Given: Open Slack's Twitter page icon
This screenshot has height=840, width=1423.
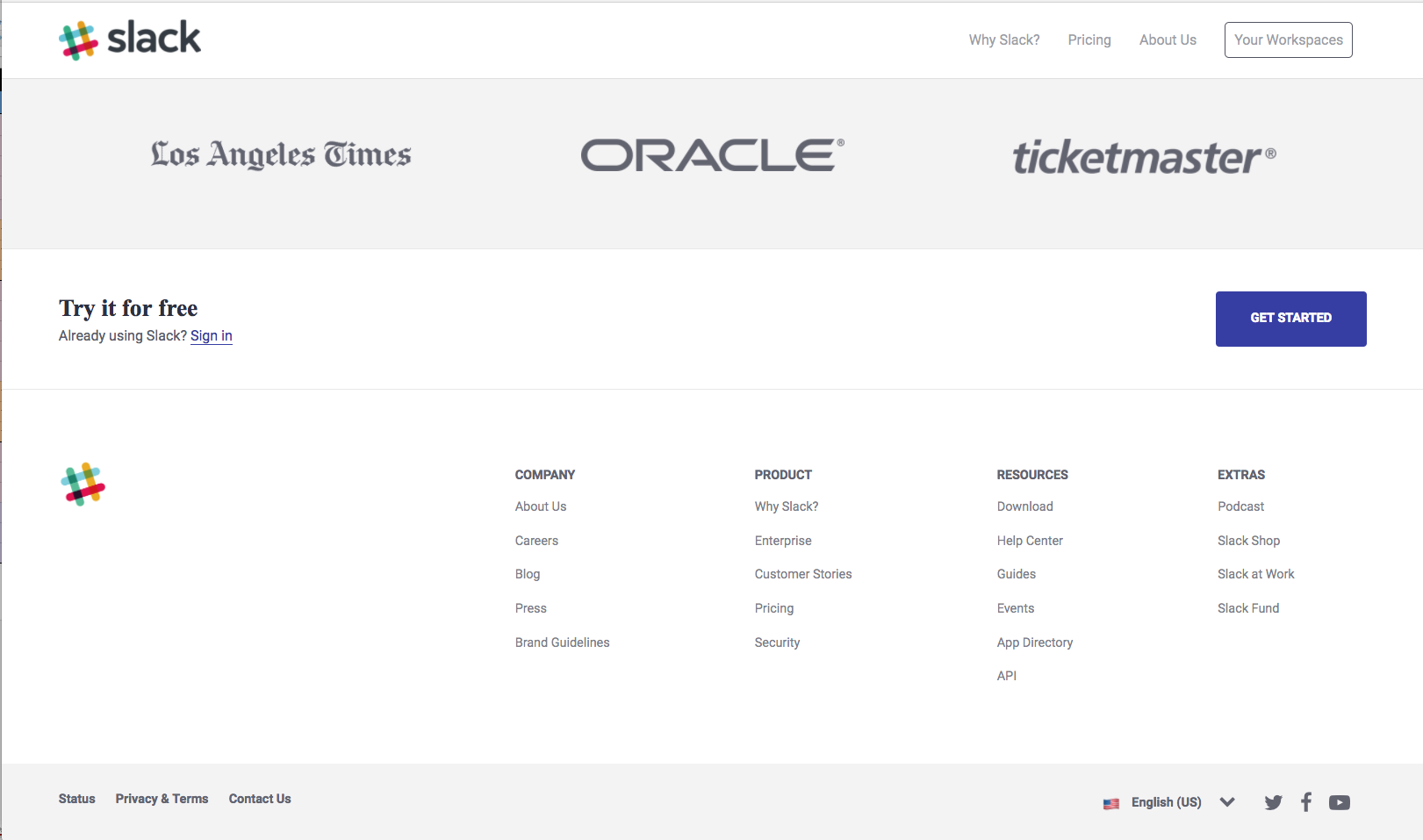Looking at the screenshot, I should tap(1273, 802).
